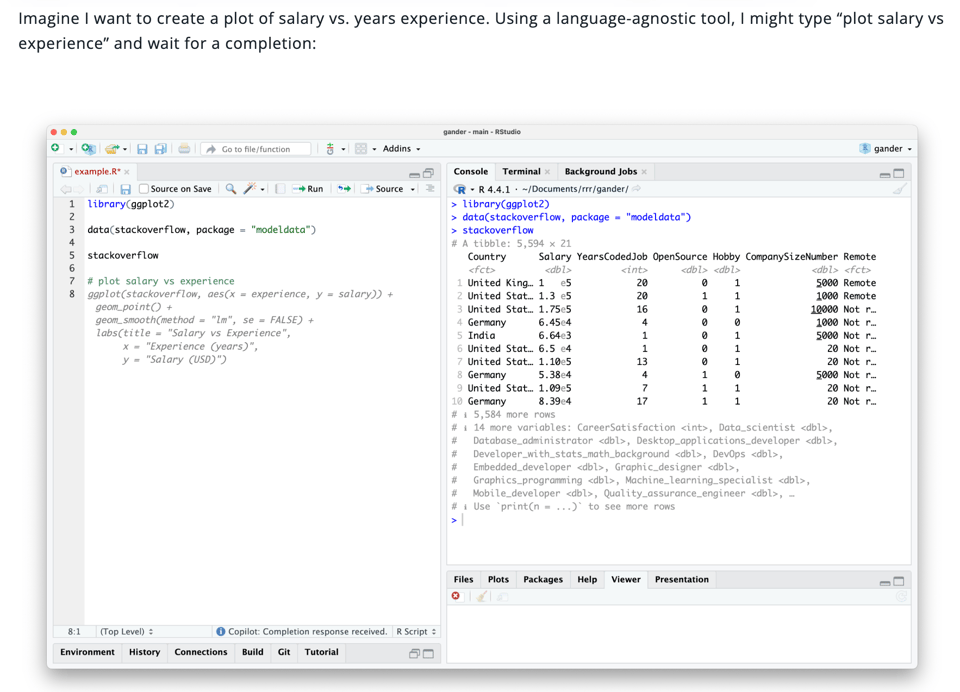Open the gander project menu
The height and width of the screenshot is (692, 960).
click(x=888, y=147)
